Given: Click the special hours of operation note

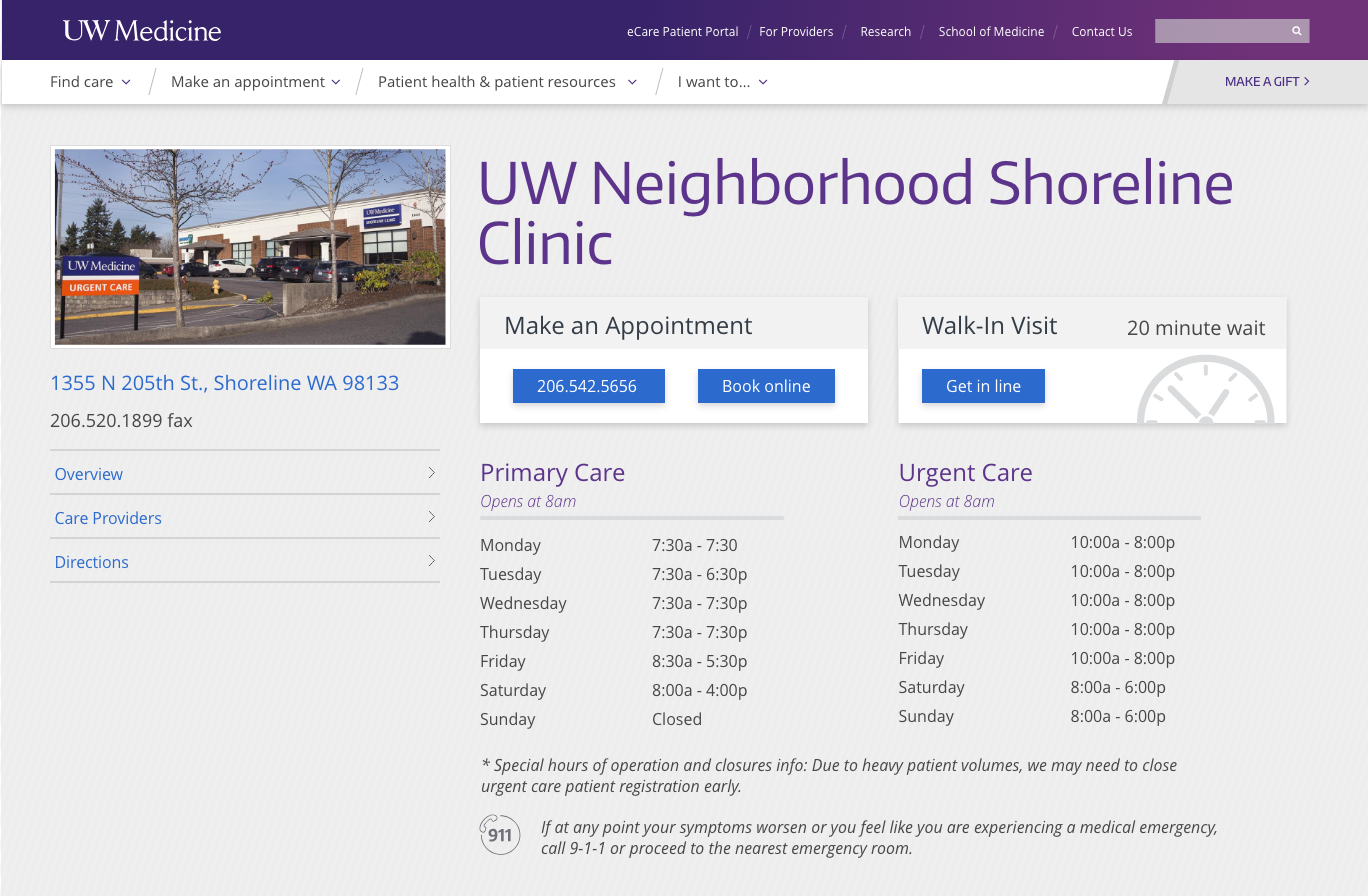Looking at the screenshot, I should tap(829, 776).
